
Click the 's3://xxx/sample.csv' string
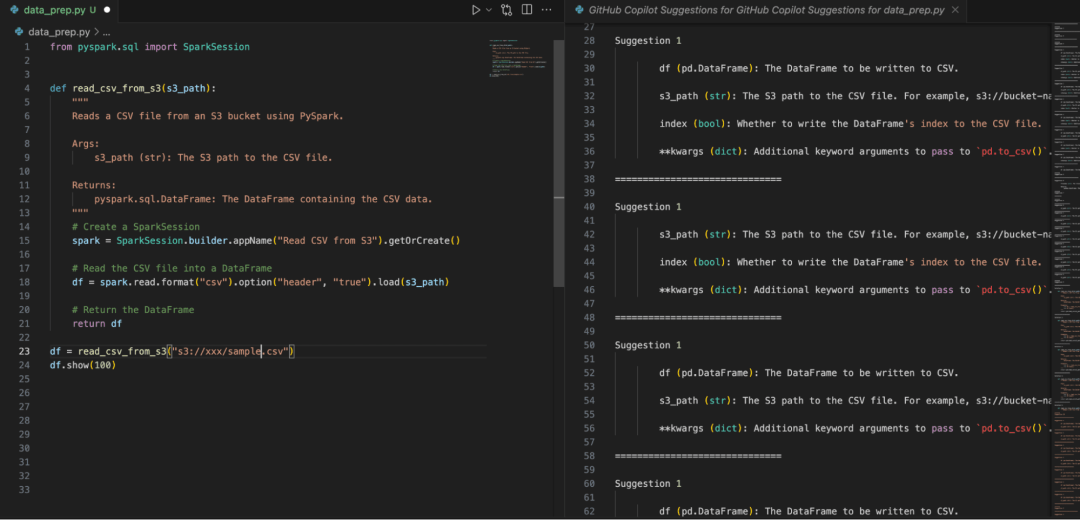[230, 351]
